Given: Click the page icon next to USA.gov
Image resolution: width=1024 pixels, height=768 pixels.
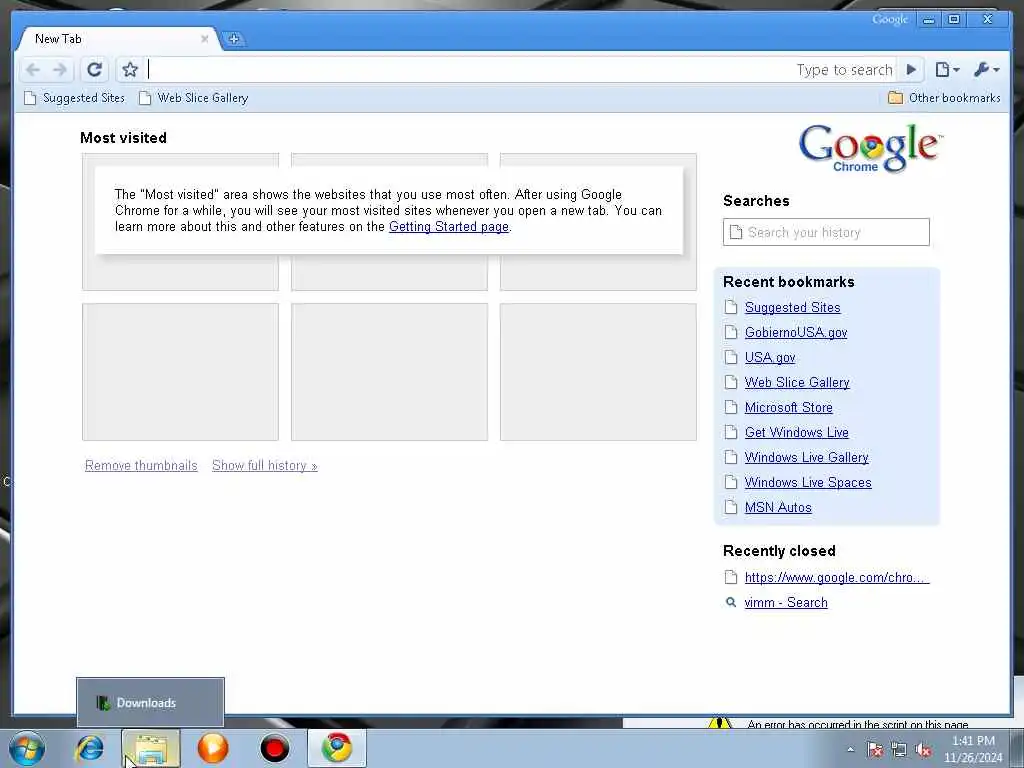Looking at the screenshot, I should point(731,357).
